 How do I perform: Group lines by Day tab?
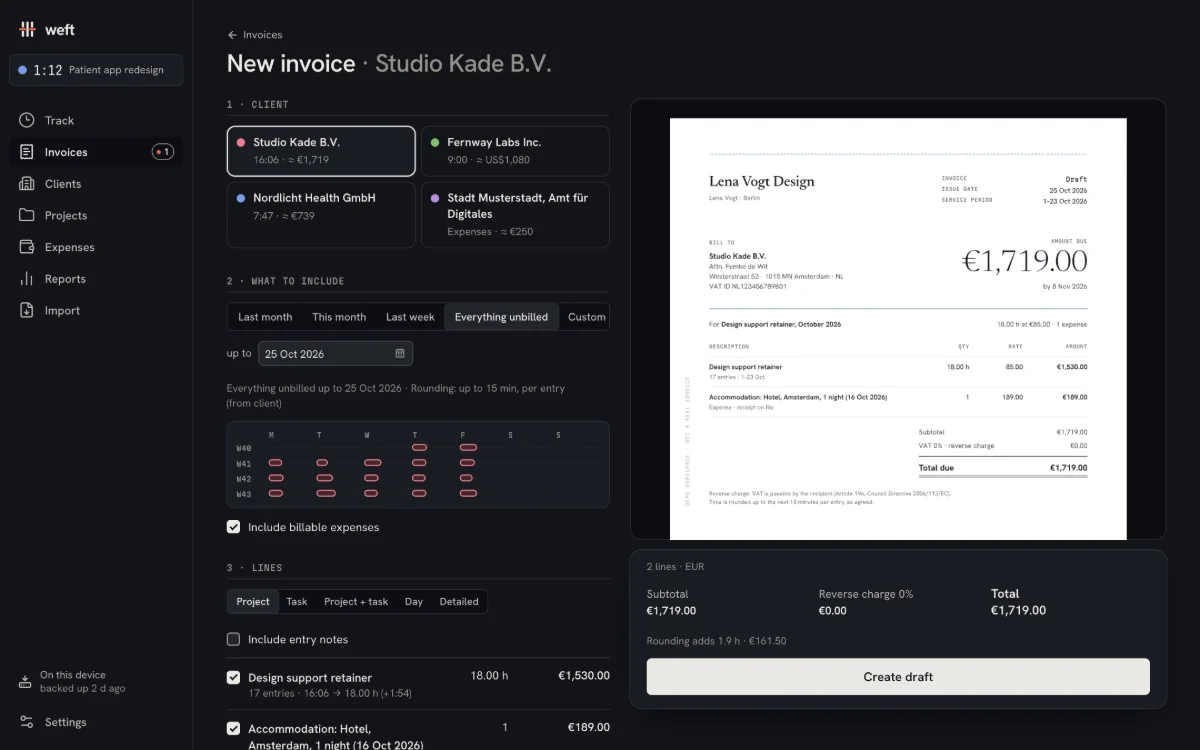click(x=414, y=601)
